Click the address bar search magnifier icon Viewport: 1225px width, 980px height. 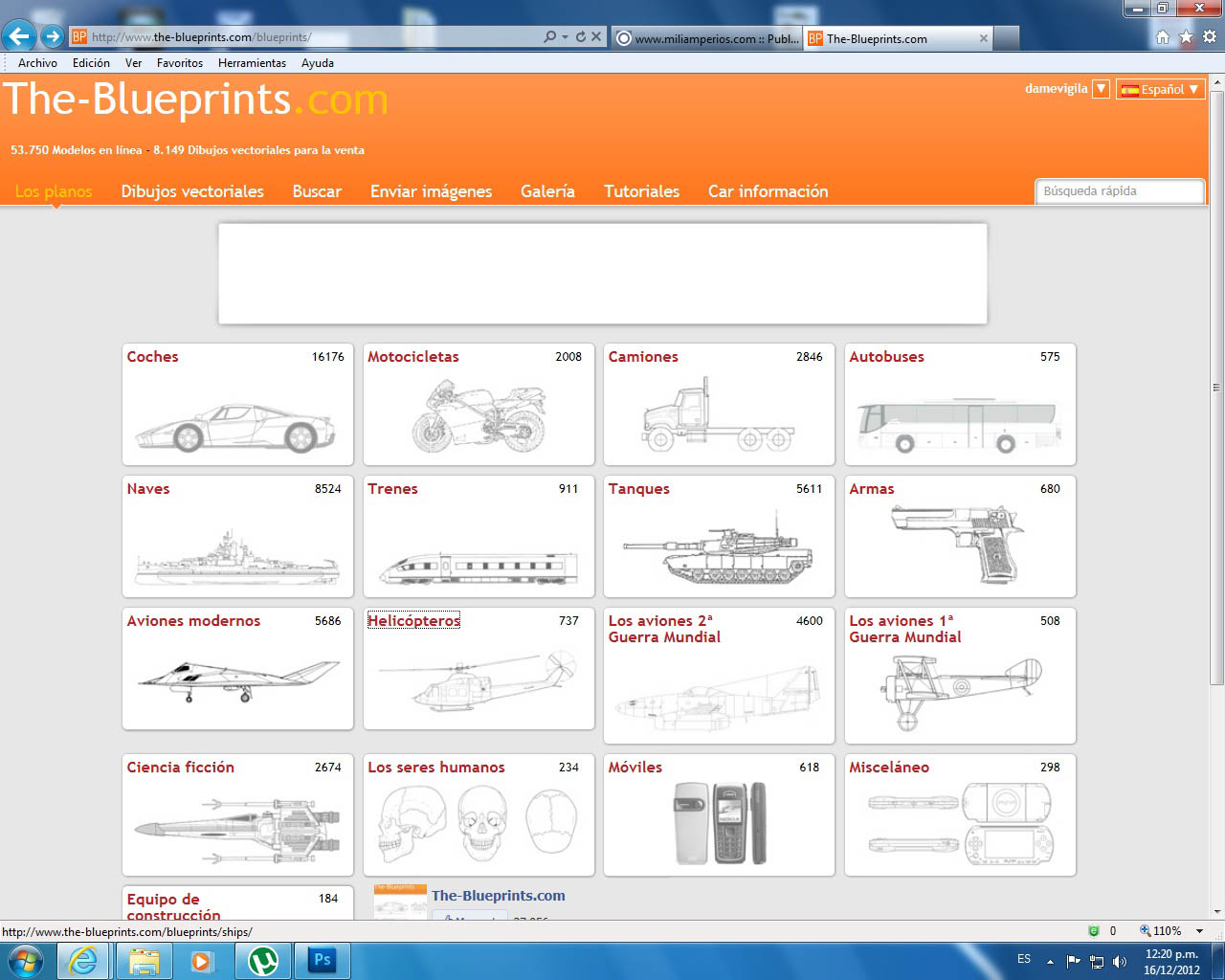549,37
